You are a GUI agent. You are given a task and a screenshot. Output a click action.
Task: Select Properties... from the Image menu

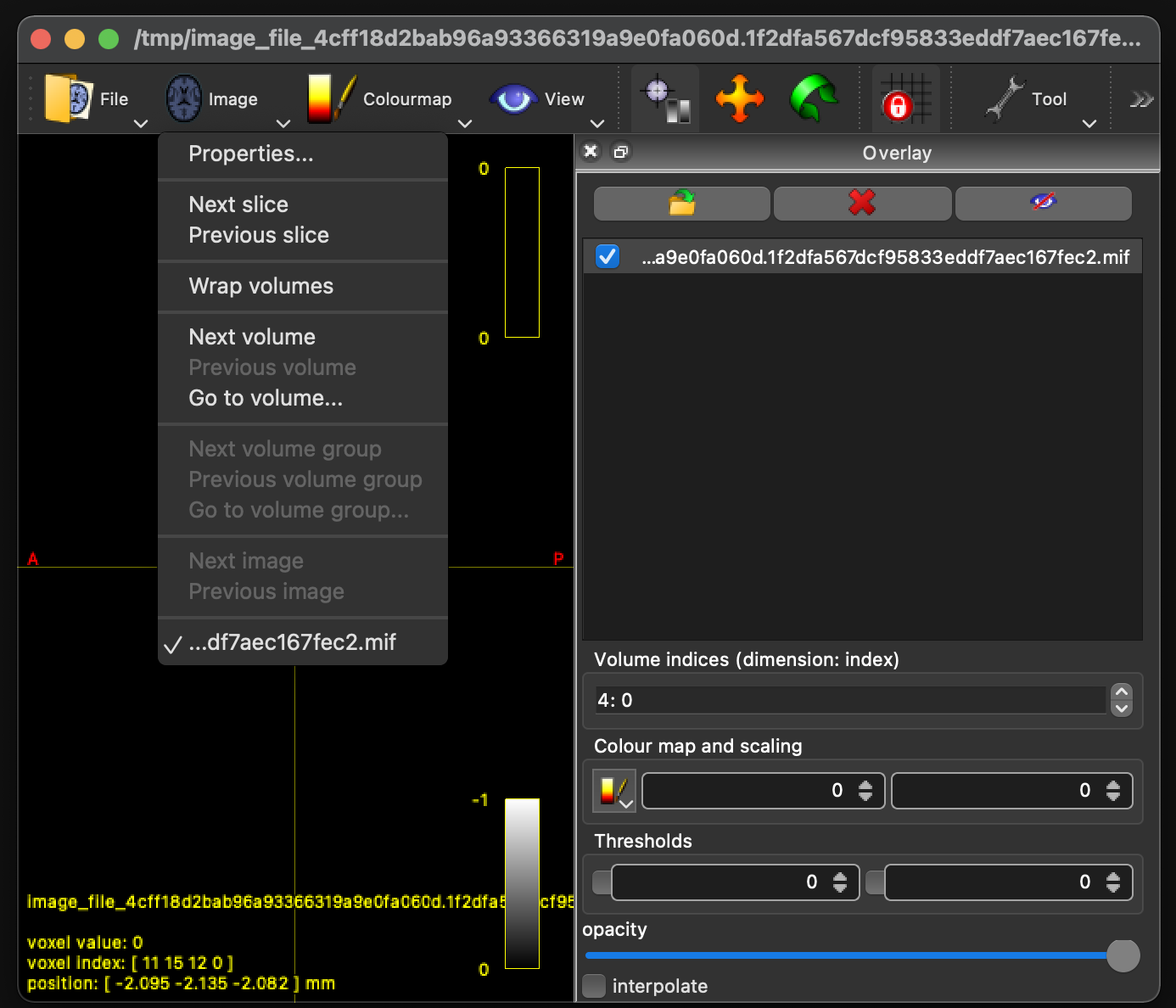pos(249,154)
